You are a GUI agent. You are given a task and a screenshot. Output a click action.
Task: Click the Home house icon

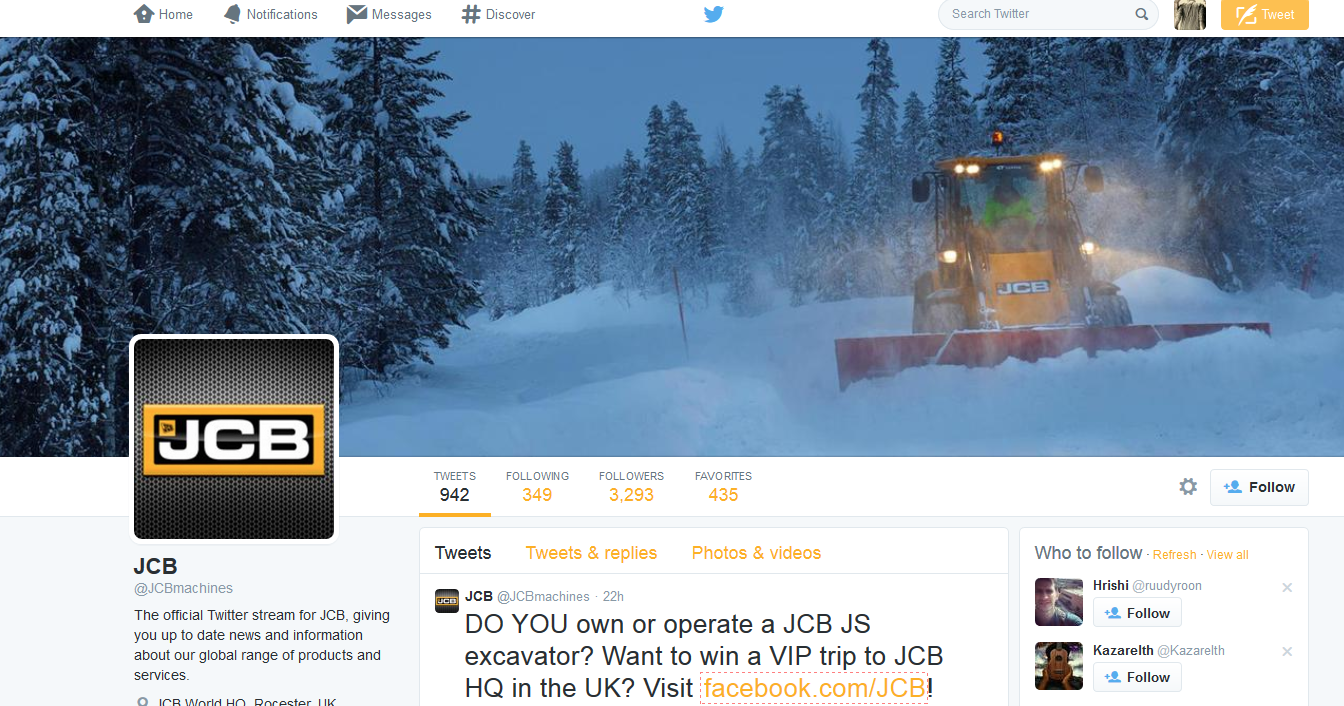144,14
